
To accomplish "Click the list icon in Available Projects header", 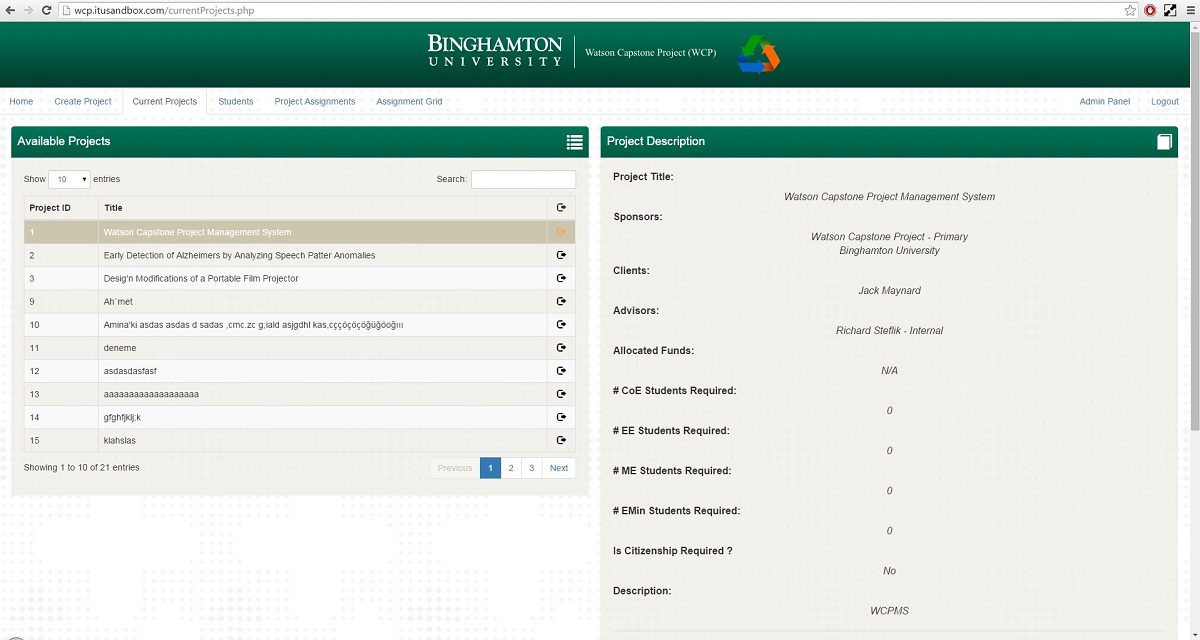I will point(574,142).
